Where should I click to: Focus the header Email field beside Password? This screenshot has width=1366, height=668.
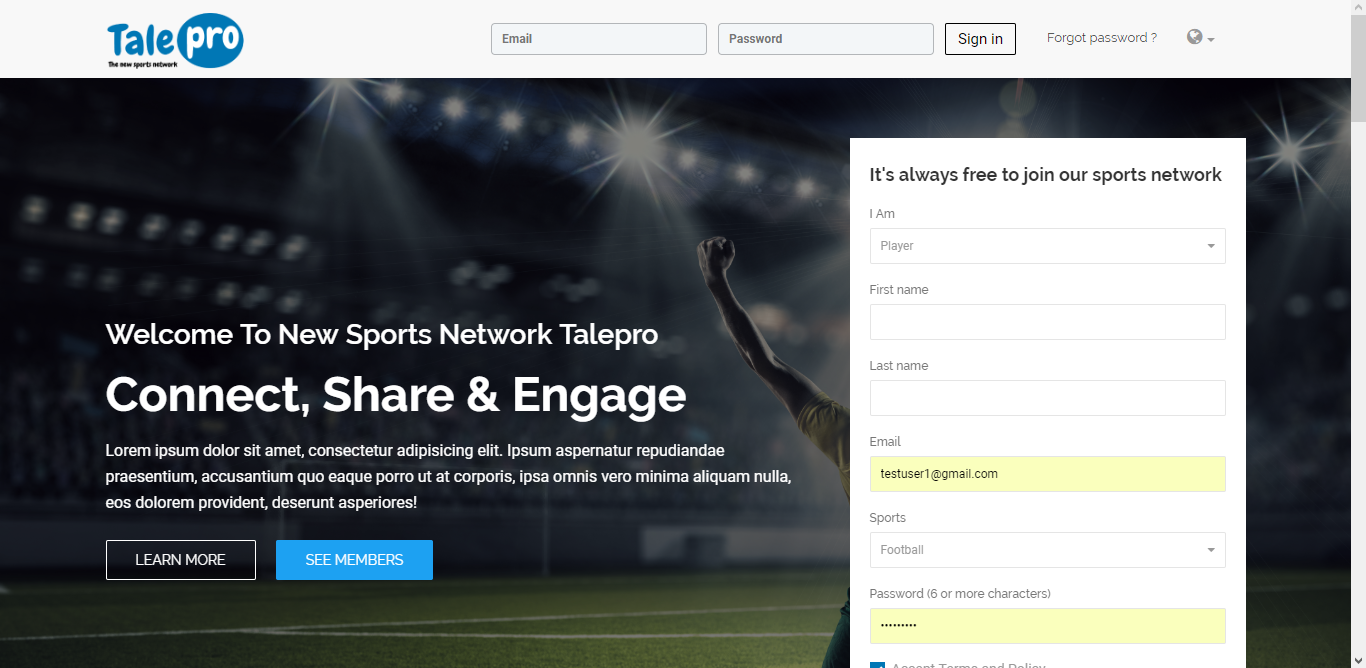pos(599,39)
